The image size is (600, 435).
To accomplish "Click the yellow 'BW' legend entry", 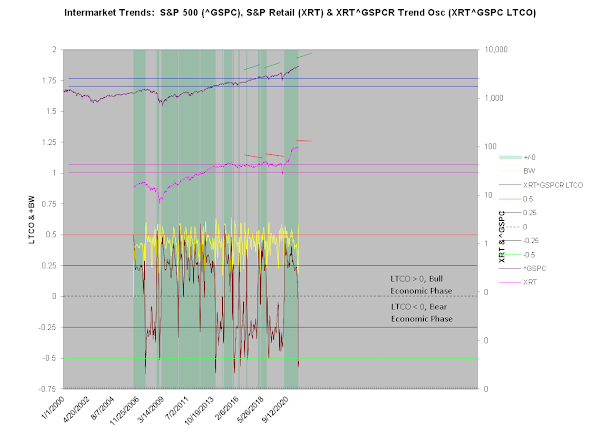I will point(517,171).
